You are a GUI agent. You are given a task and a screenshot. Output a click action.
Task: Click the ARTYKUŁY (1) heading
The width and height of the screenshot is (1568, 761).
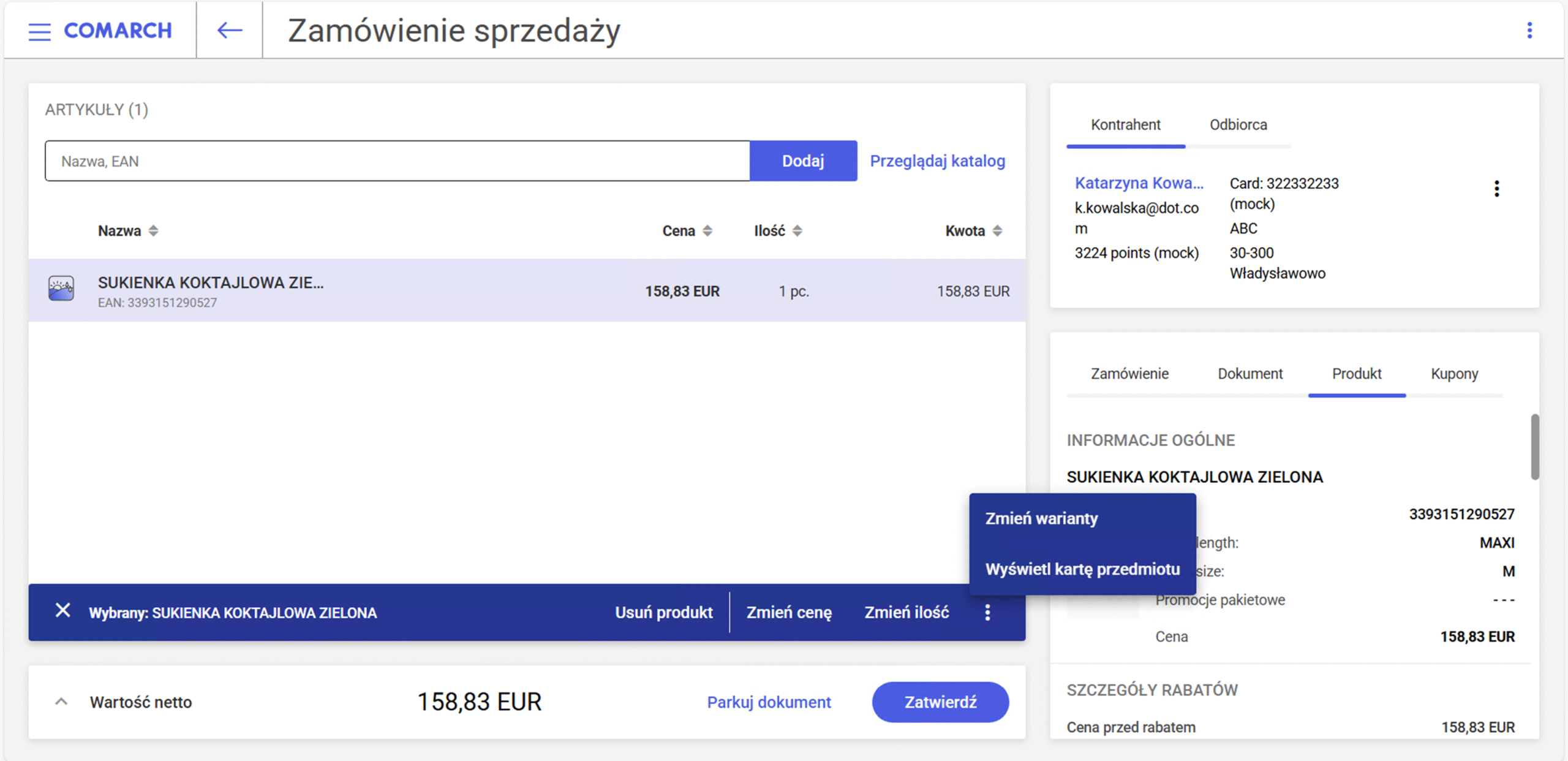pos(97,110)
